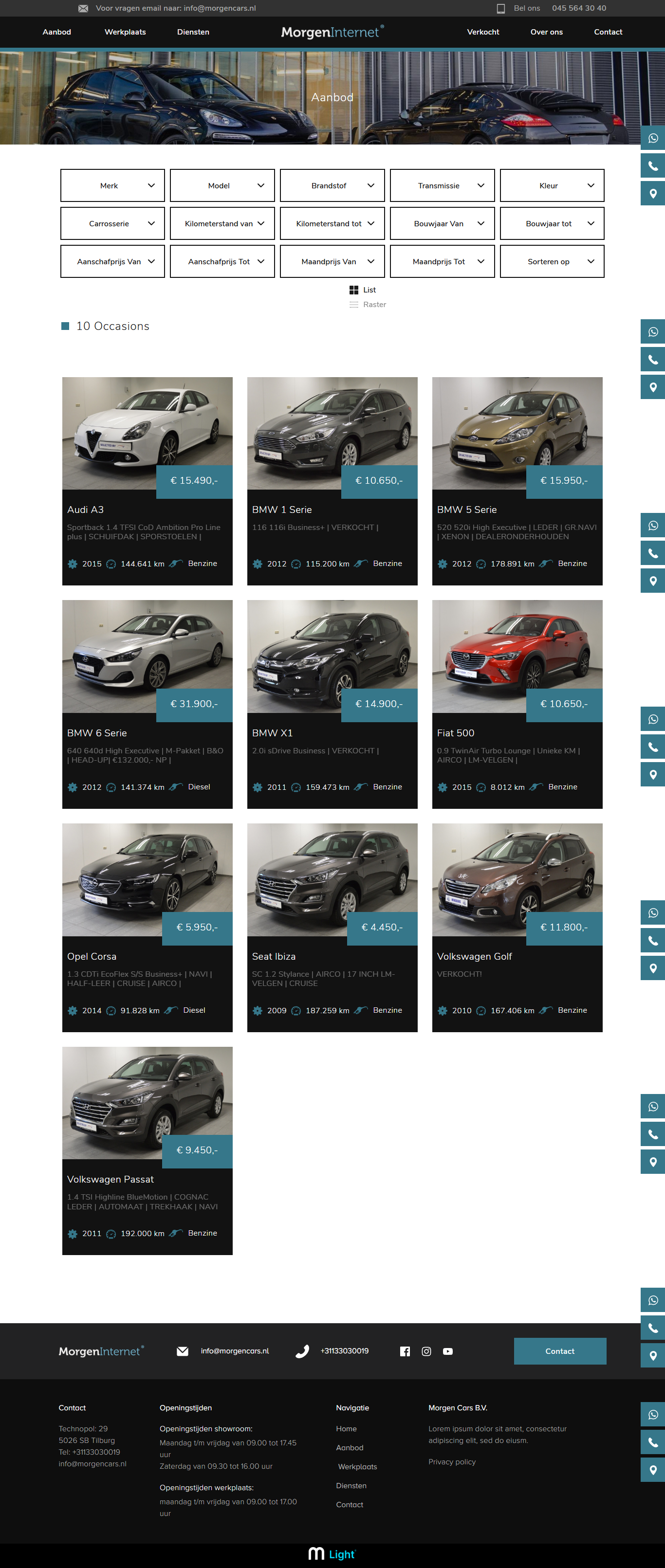This screenshot has height=1568, width=665.
Task: Go to the Verkocht page in the header
Action: 482,32
